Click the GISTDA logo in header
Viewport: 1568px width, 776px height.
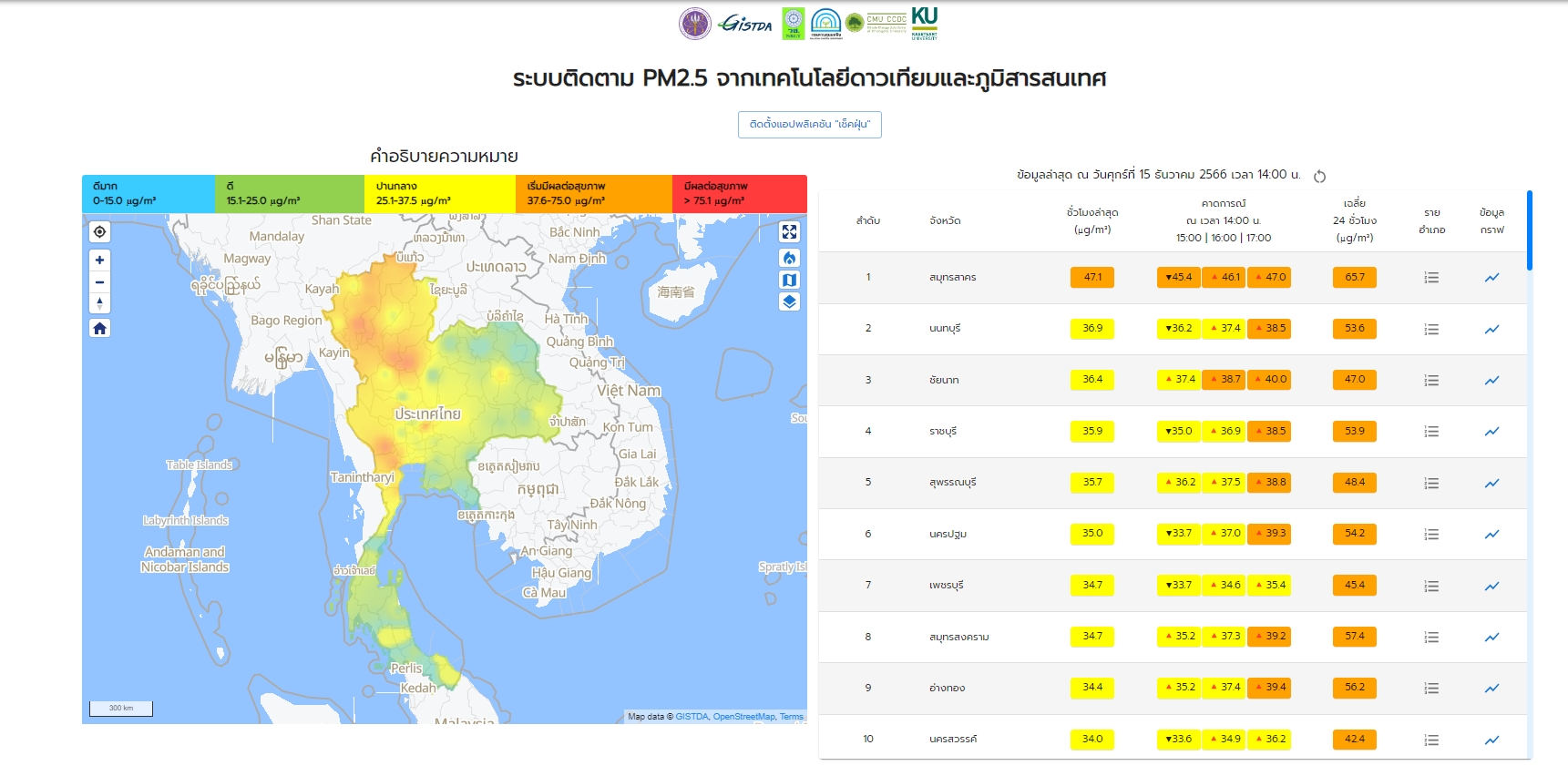point(745,24)
